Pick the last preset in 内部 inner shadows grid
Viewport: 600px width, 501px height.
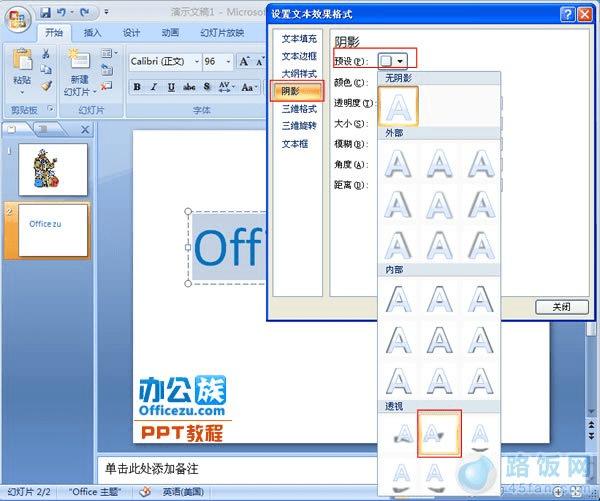[x=481, y=381]
